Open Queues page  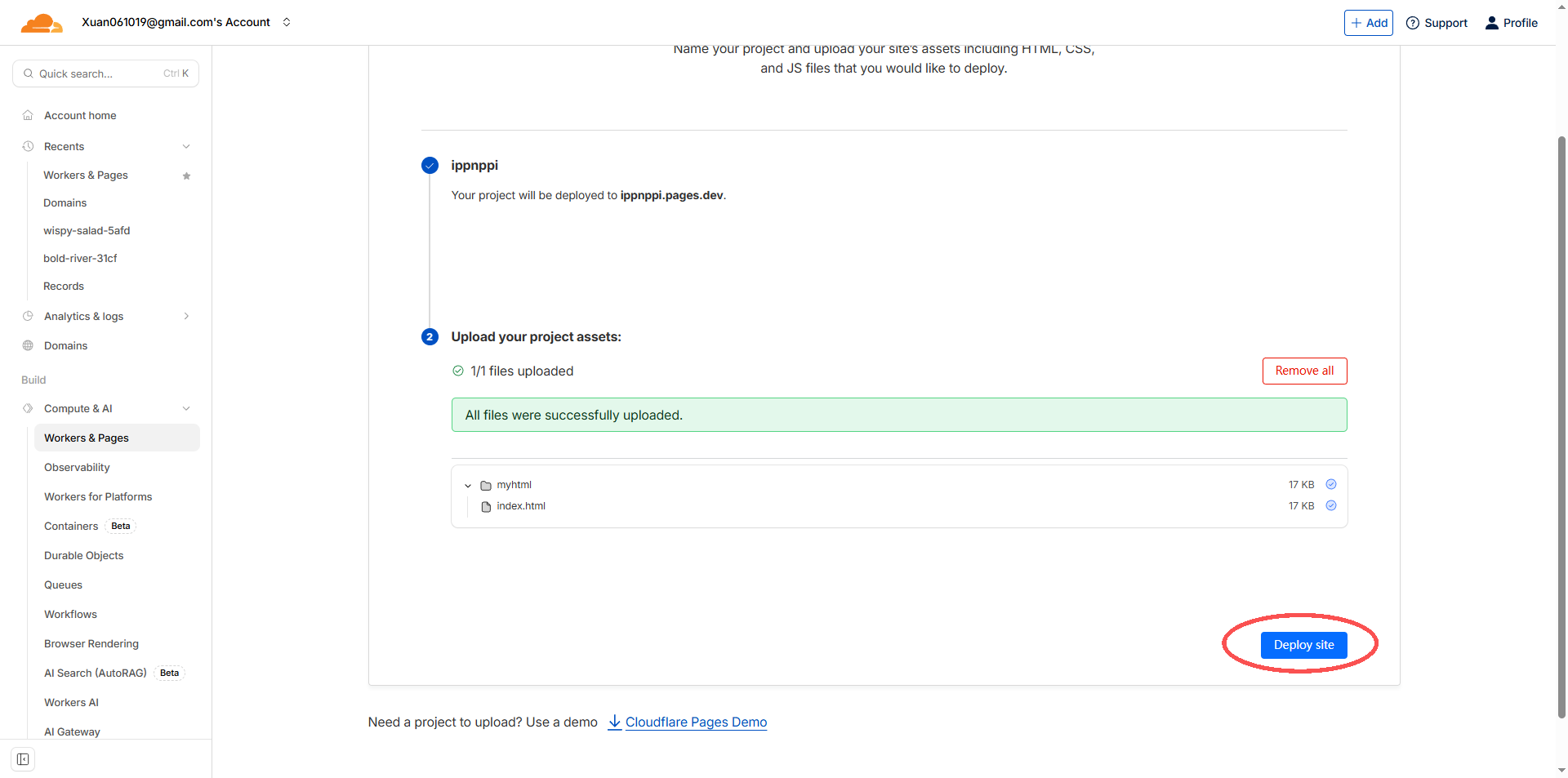[63, 585]
